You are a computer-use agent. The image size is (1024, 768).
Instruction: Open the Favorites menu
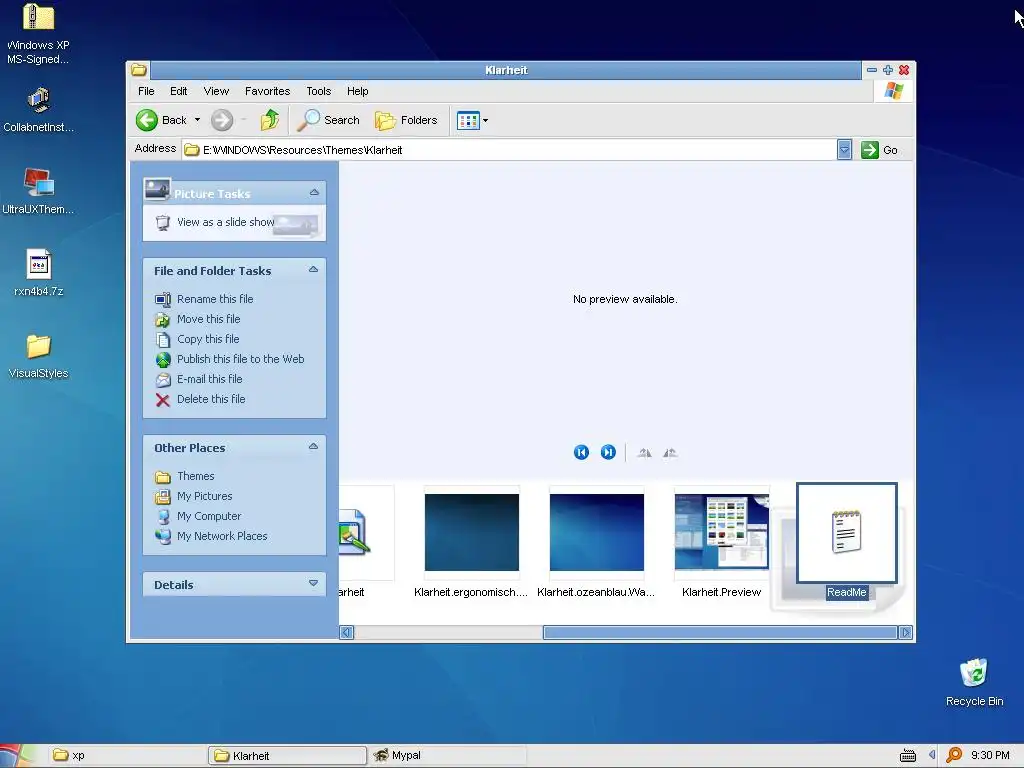pos(267,91)
